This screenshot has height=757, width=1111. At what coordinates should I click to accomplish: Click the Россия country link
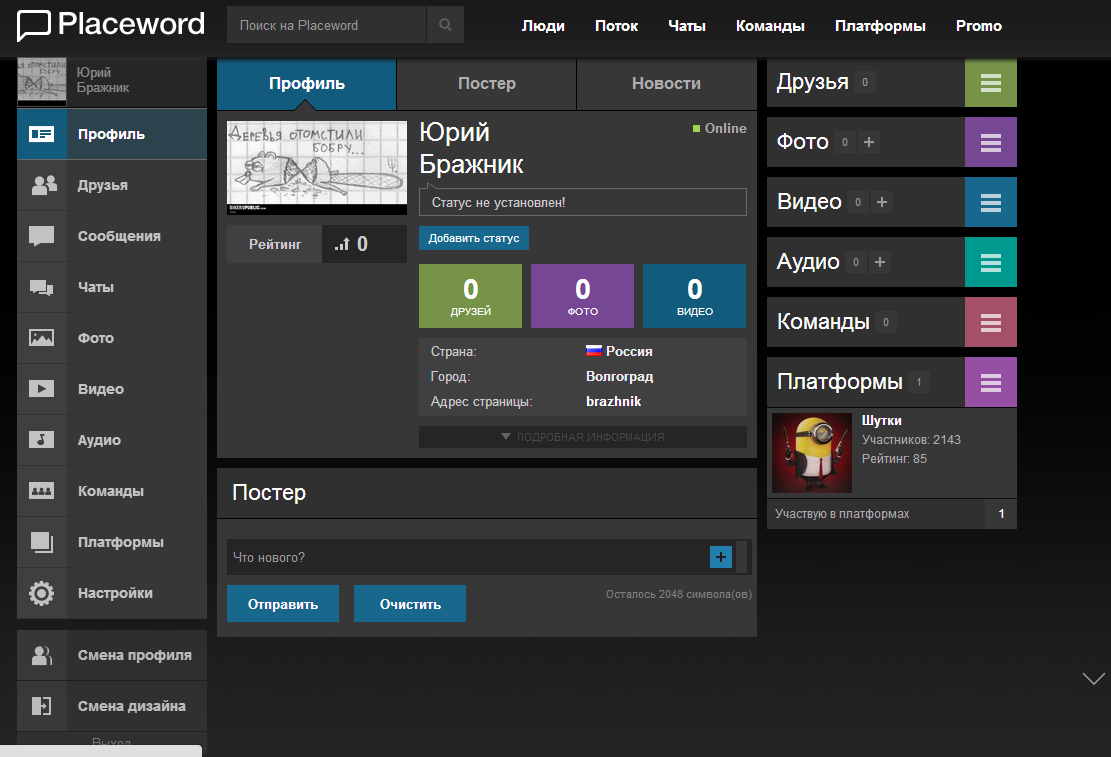click(x=629, y=351)
